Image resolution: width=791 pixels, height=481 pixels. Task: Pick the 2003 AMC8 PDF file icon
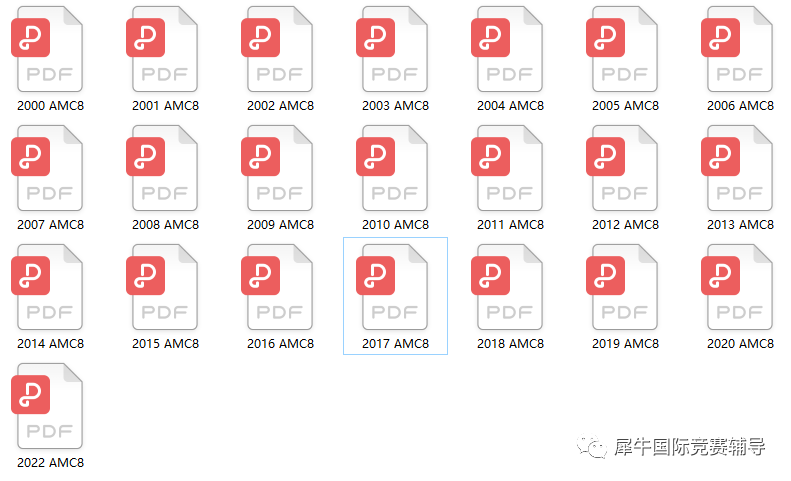click(x=392, y=49)
